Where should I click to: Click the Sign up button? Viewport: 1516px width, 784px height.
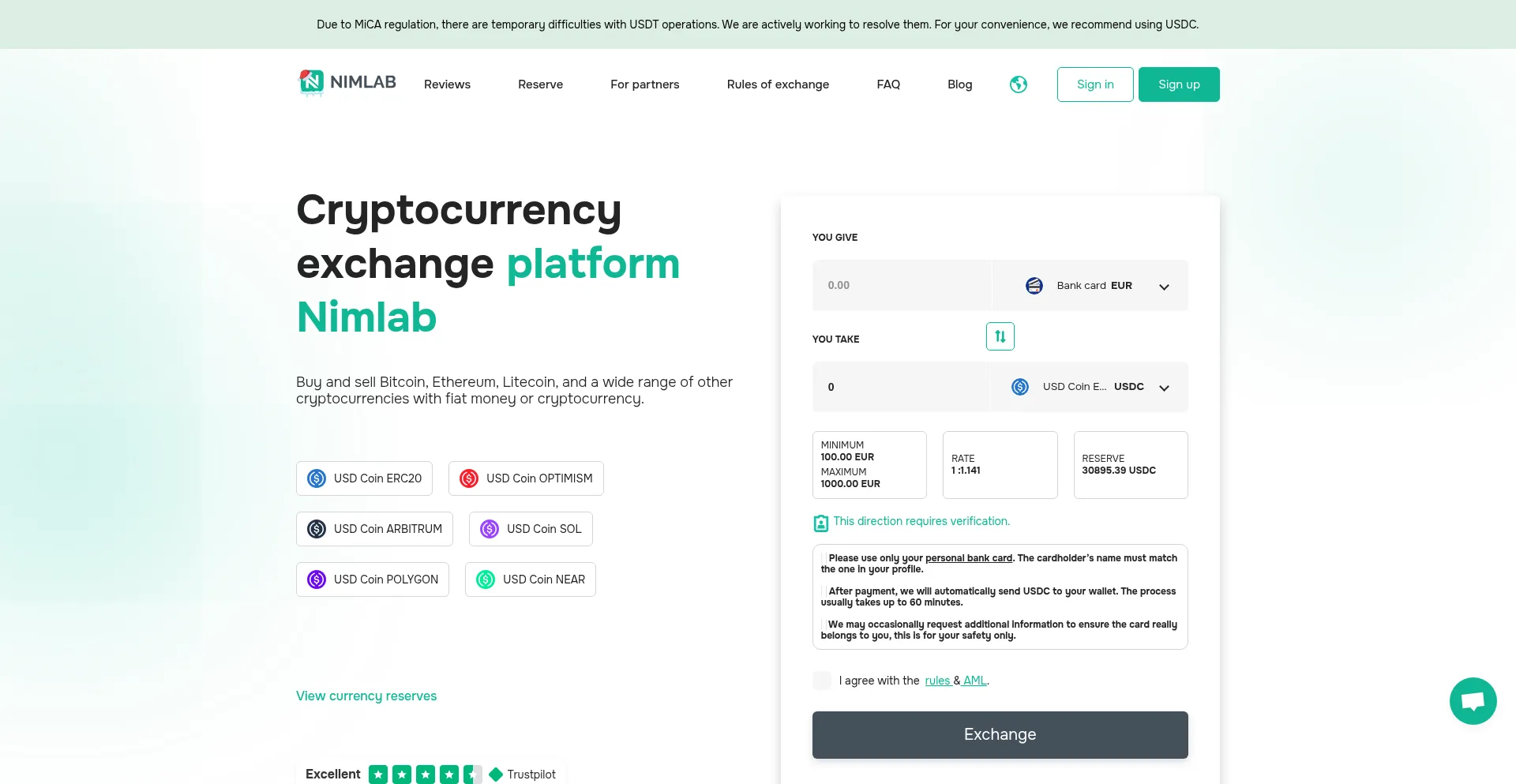1179,84
